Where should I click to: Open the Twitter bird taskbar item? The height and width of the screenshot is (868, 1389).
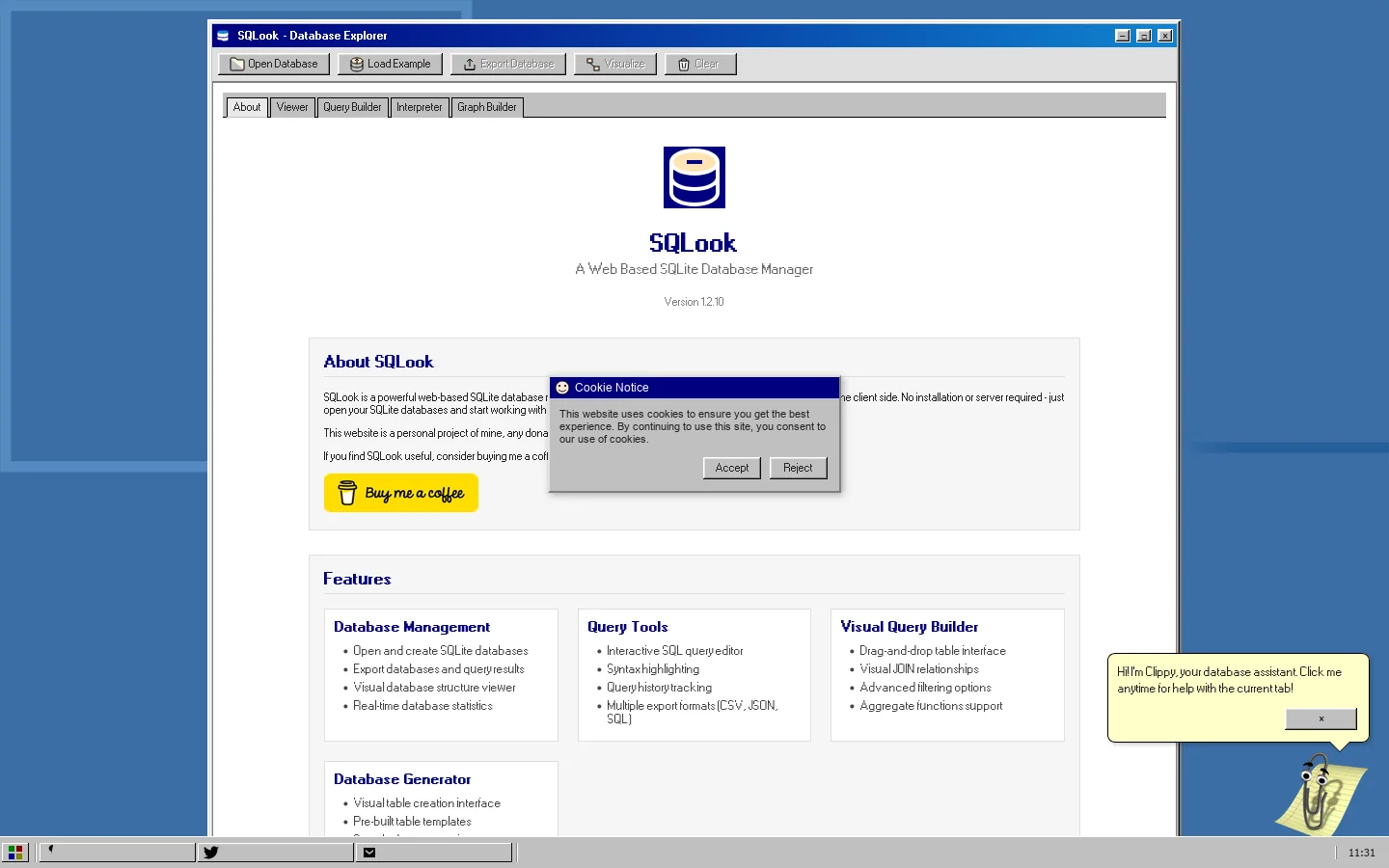276,853
